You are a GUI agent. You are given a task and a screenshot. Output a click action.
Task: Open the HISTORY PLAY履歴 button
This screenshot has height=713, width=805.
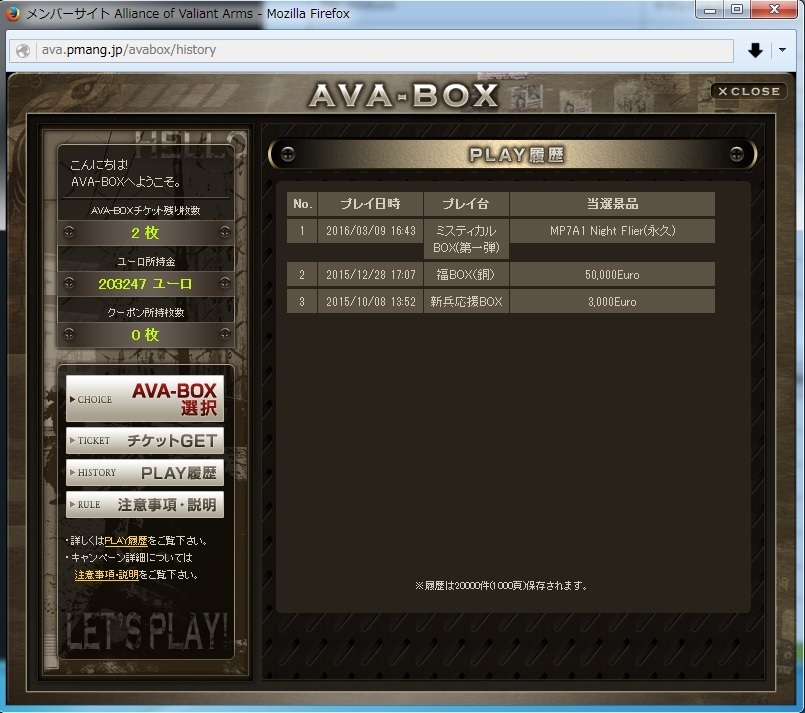145,472
